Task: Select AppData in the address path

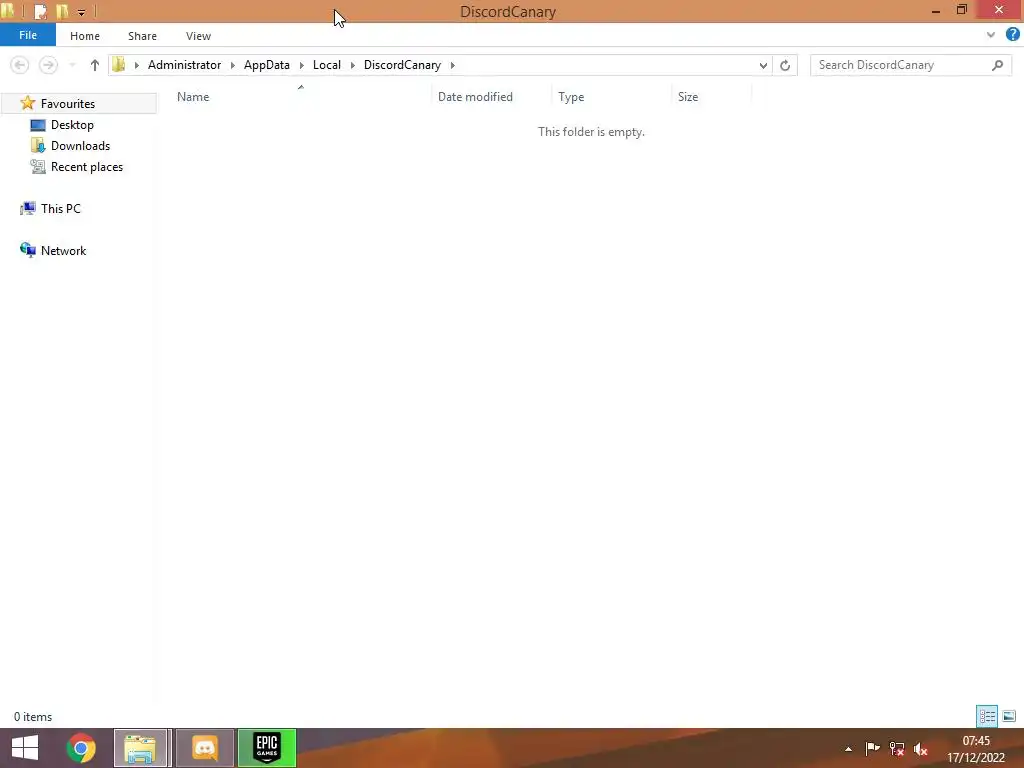Action: (266, 65)
